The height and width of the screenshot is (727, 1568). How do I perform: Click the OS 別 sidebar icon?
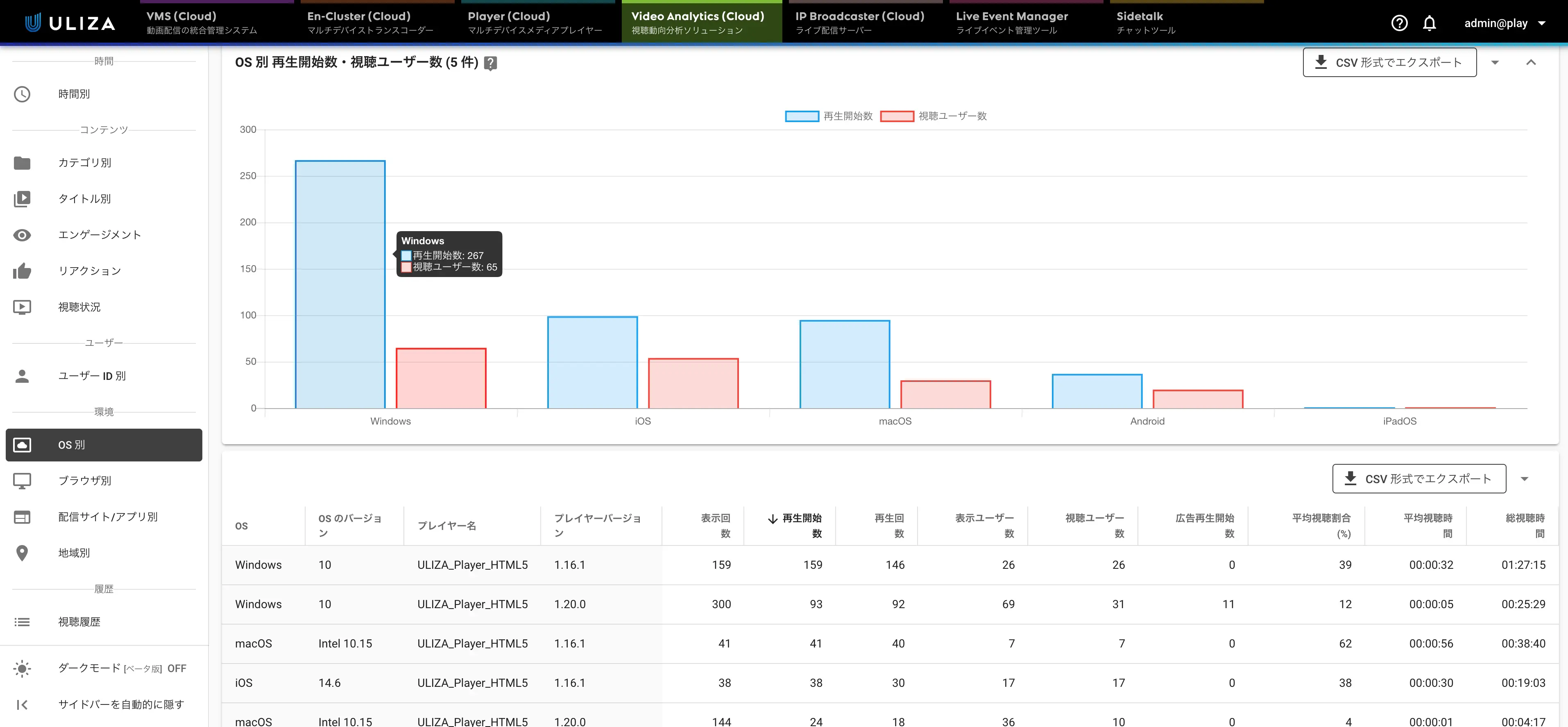22,445
